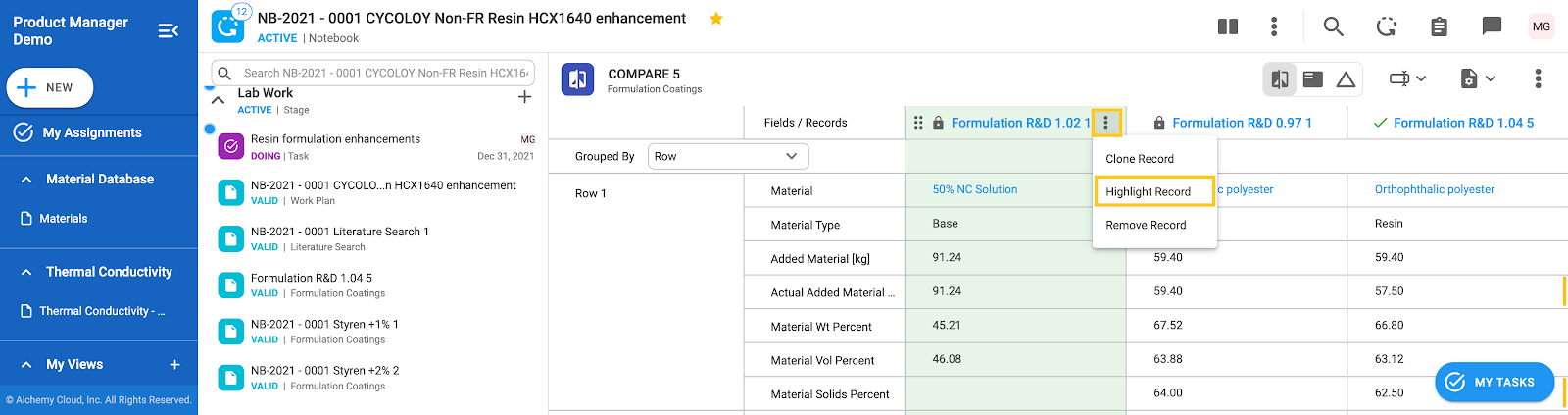Click the 66.80 value cell

pos(1389,325)
